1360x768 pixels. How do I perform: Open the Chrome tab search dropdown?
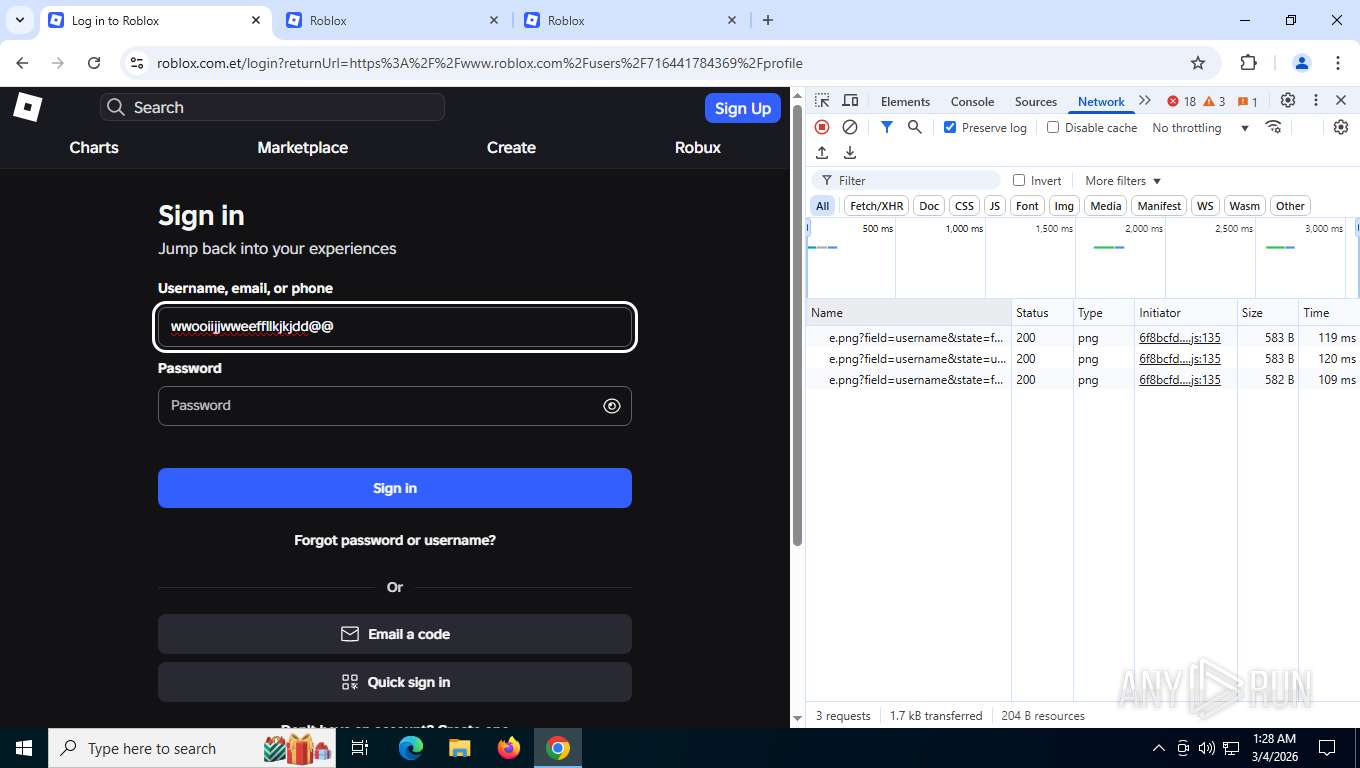(20, 20)
